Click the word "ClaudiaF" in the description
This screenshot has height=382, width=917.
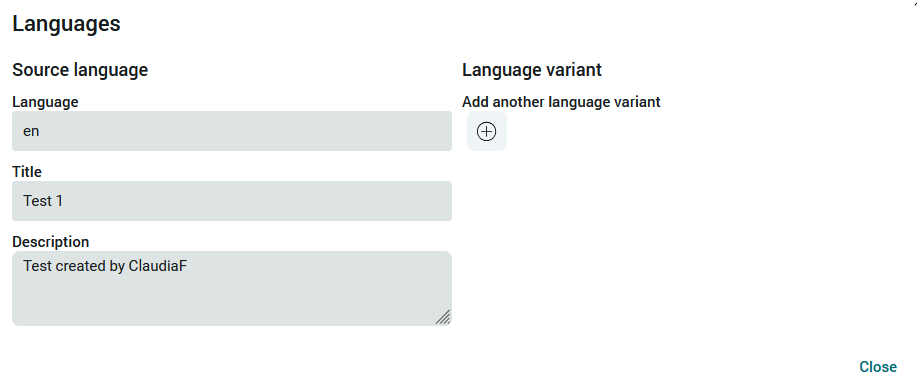pos(158,266)
